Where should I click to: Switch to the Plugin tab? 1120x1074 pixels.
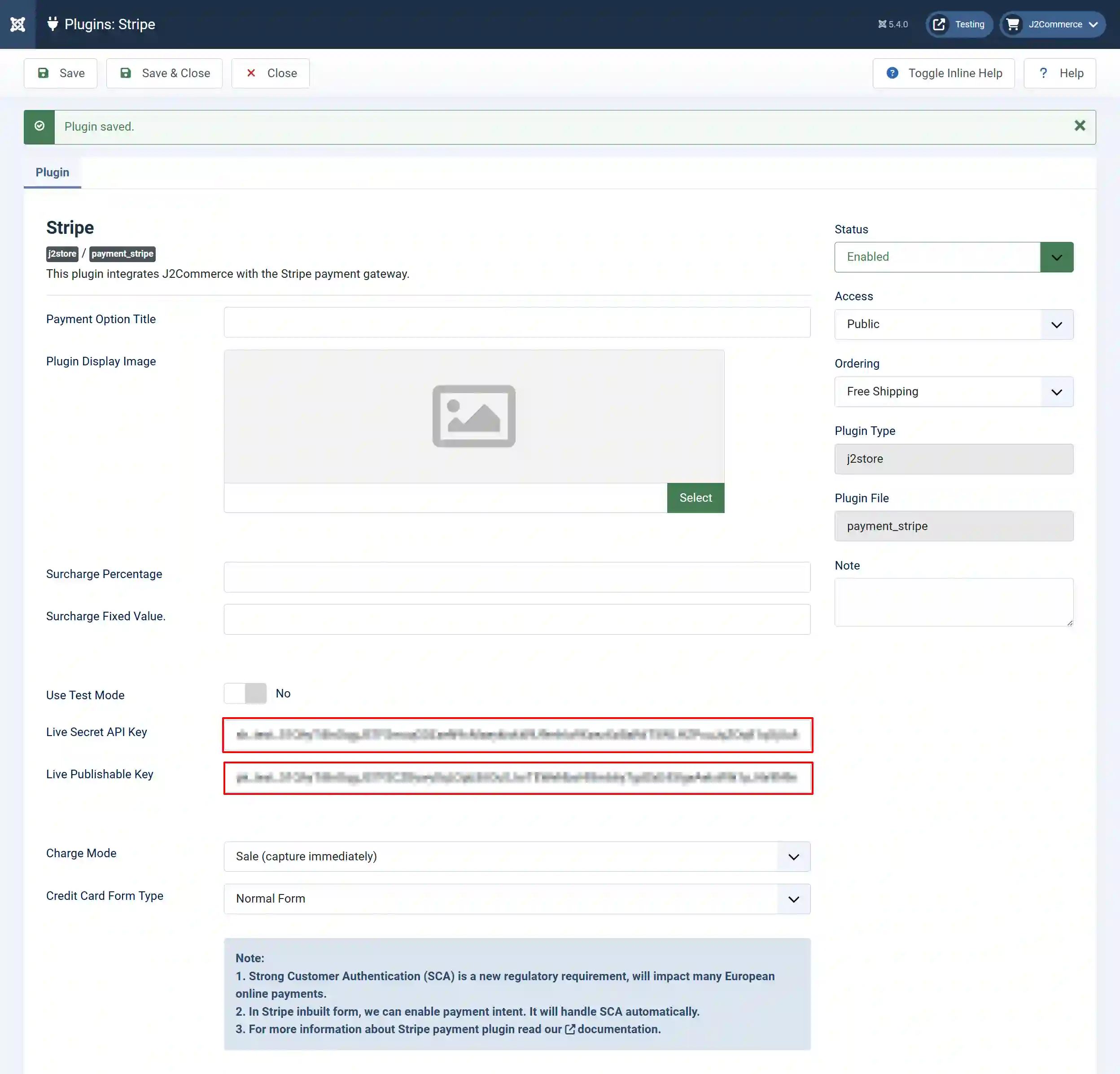[x=52, y=172]
